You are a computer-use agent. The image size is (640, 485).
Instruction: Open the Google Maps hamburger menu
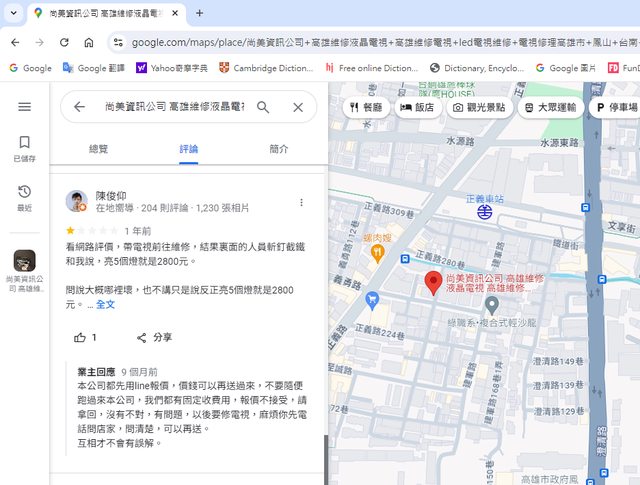24,107
